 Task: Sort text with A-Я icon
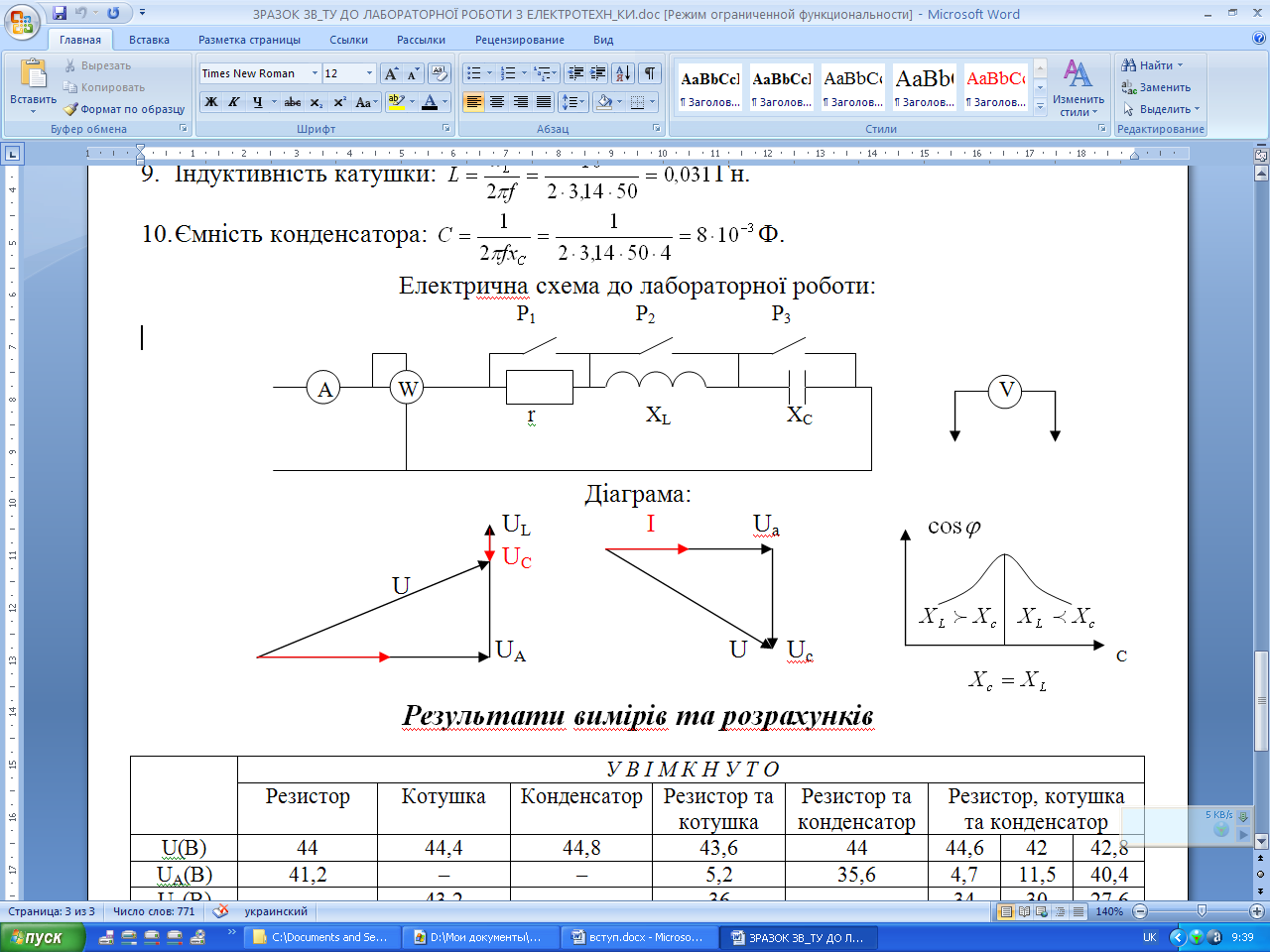click(623, 73)
